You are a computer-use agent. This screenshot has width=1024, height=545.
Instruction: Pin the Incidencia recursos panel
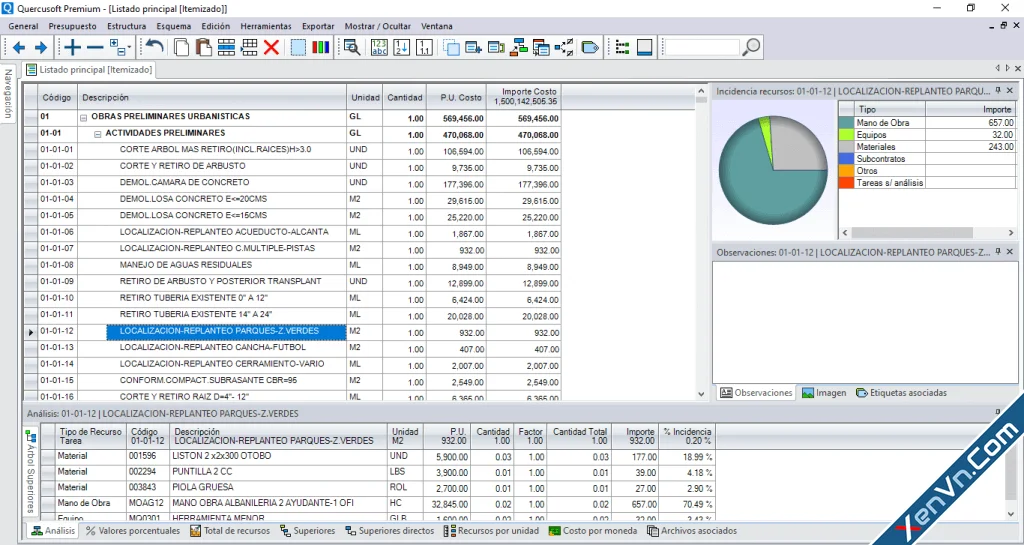[x=998, y=91]
